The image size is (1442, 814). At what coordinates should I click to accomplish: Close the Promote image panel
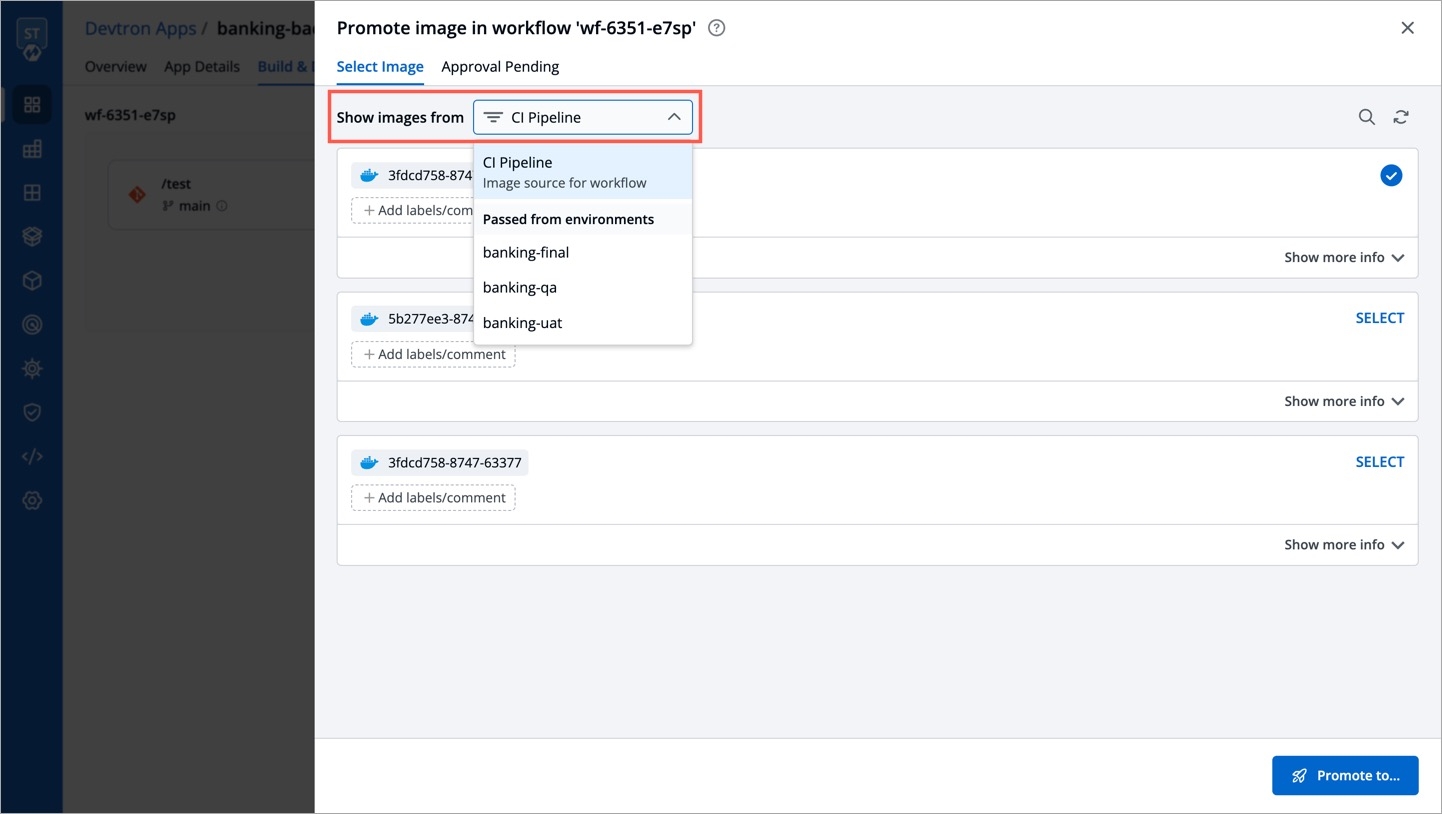[1407, 28]
